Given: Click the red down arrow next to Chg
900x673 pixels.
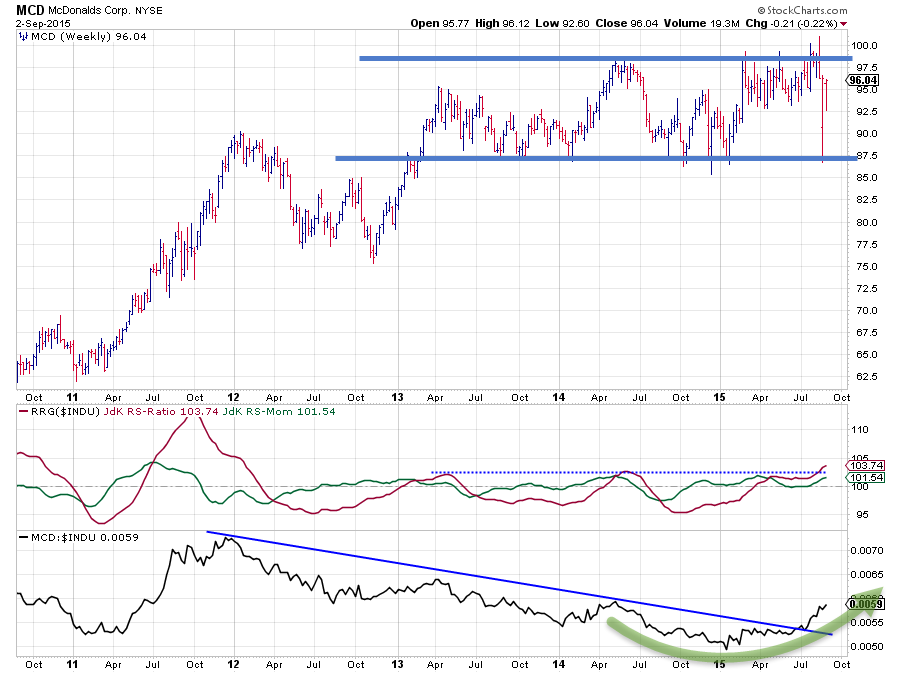Looking at the screenshot, I should click(843, 24).
